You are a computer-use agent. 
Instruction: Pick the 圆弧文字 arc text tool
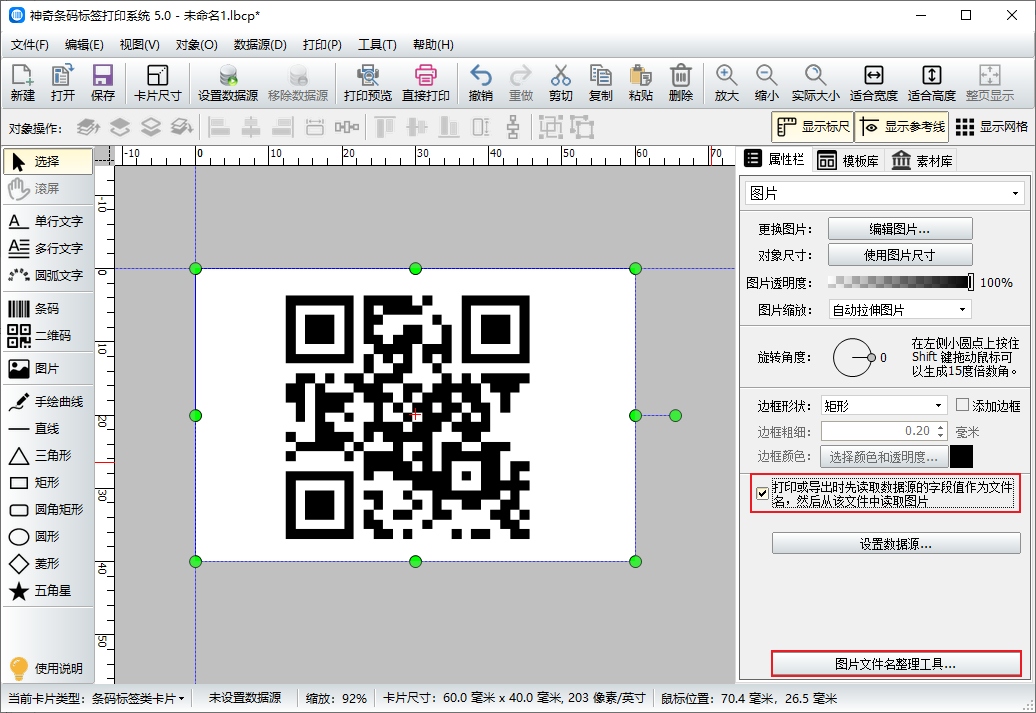point(48,276)
